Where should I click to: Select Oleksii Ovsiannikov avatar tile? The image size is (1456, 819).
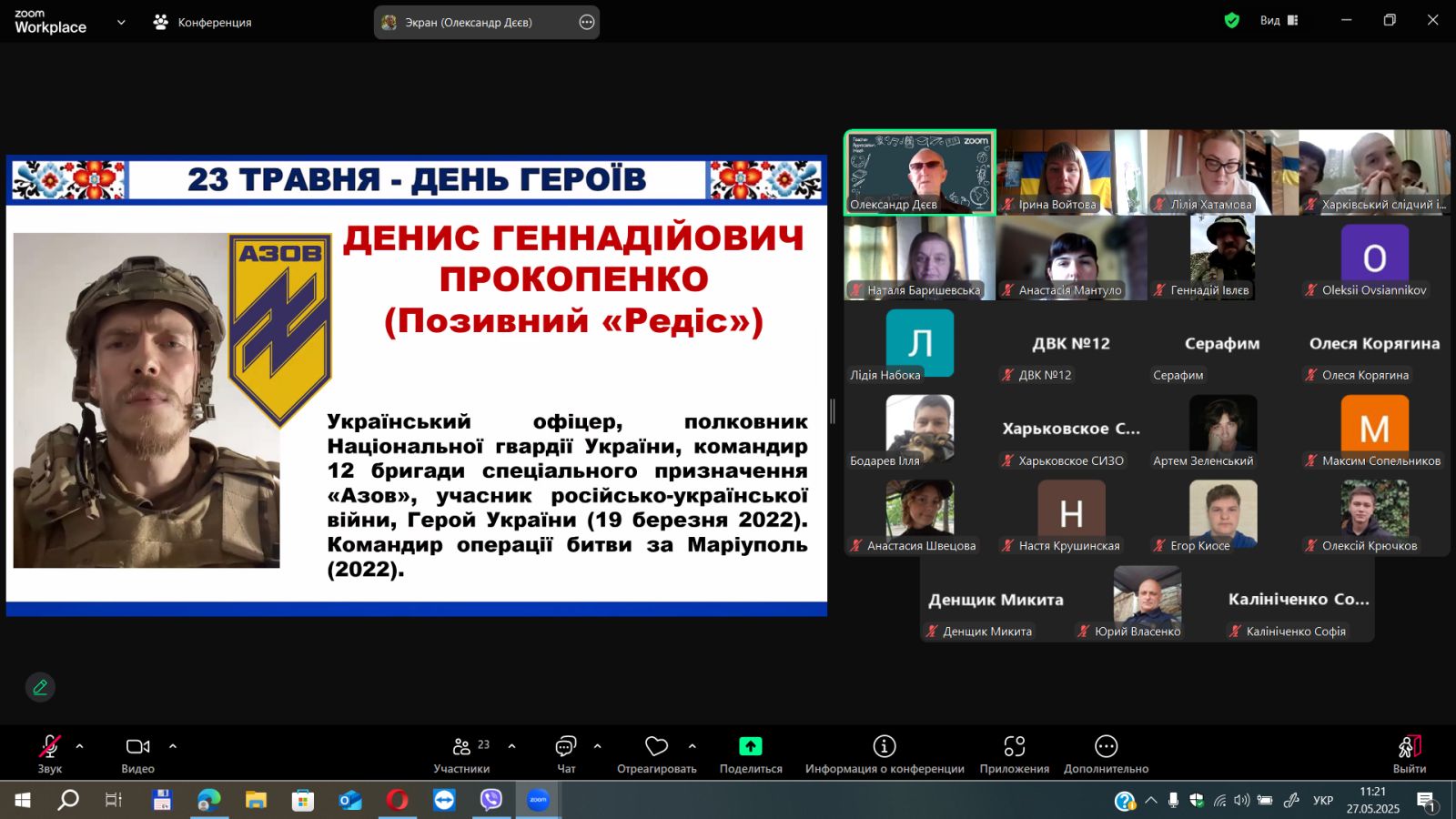click(1374, 258)
